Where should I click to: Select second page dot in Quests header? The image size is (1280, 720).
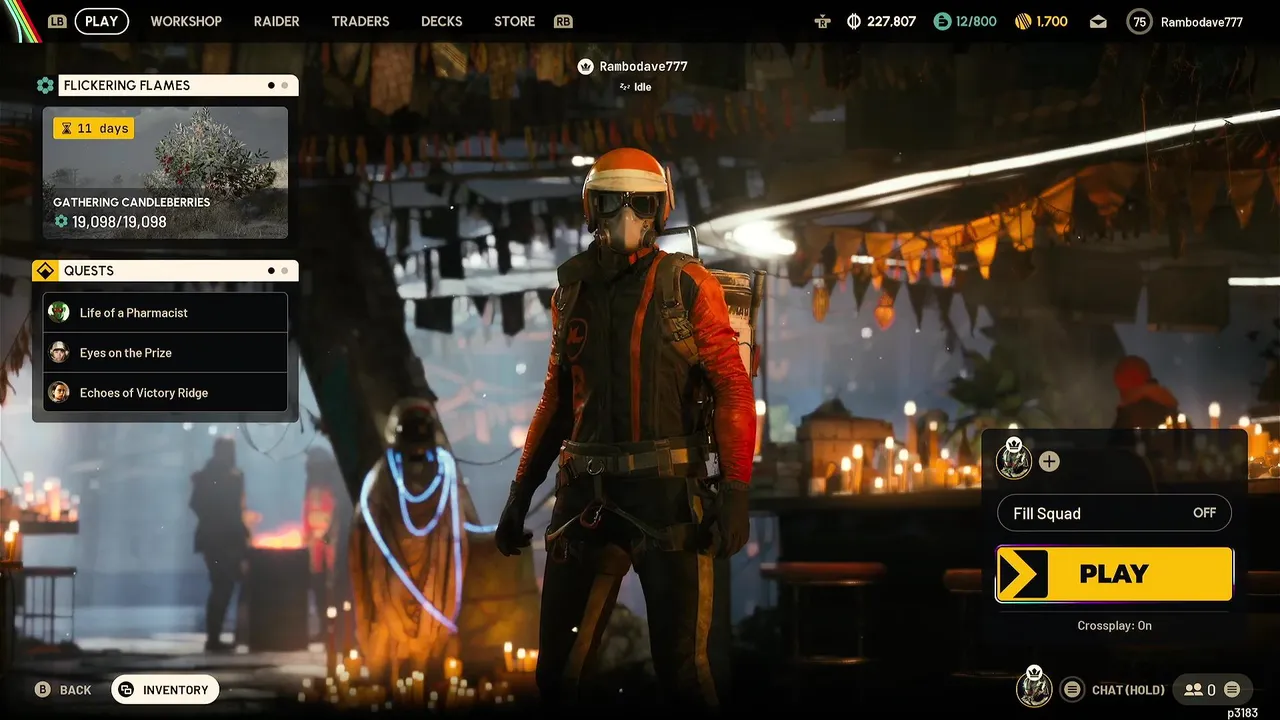click(x=285, y=270)
